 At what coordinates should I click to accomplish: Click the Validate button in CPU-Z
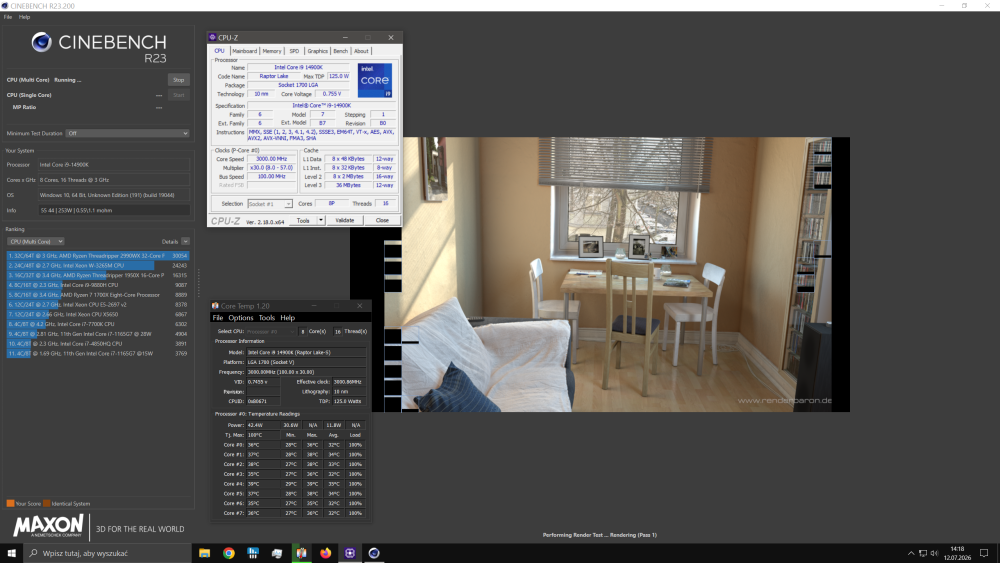pos(344,221)
